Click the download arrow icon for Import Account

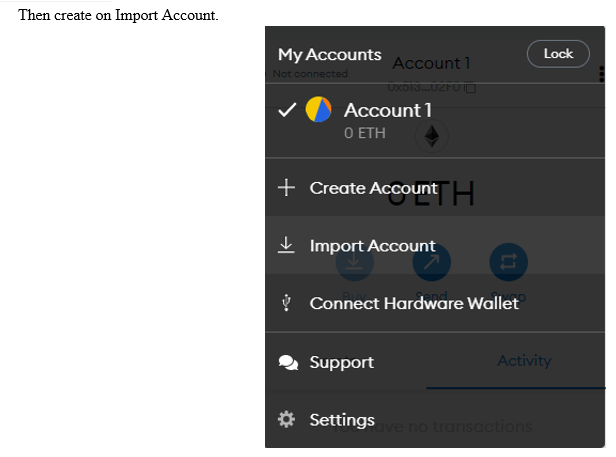click(x=286, y=245)
